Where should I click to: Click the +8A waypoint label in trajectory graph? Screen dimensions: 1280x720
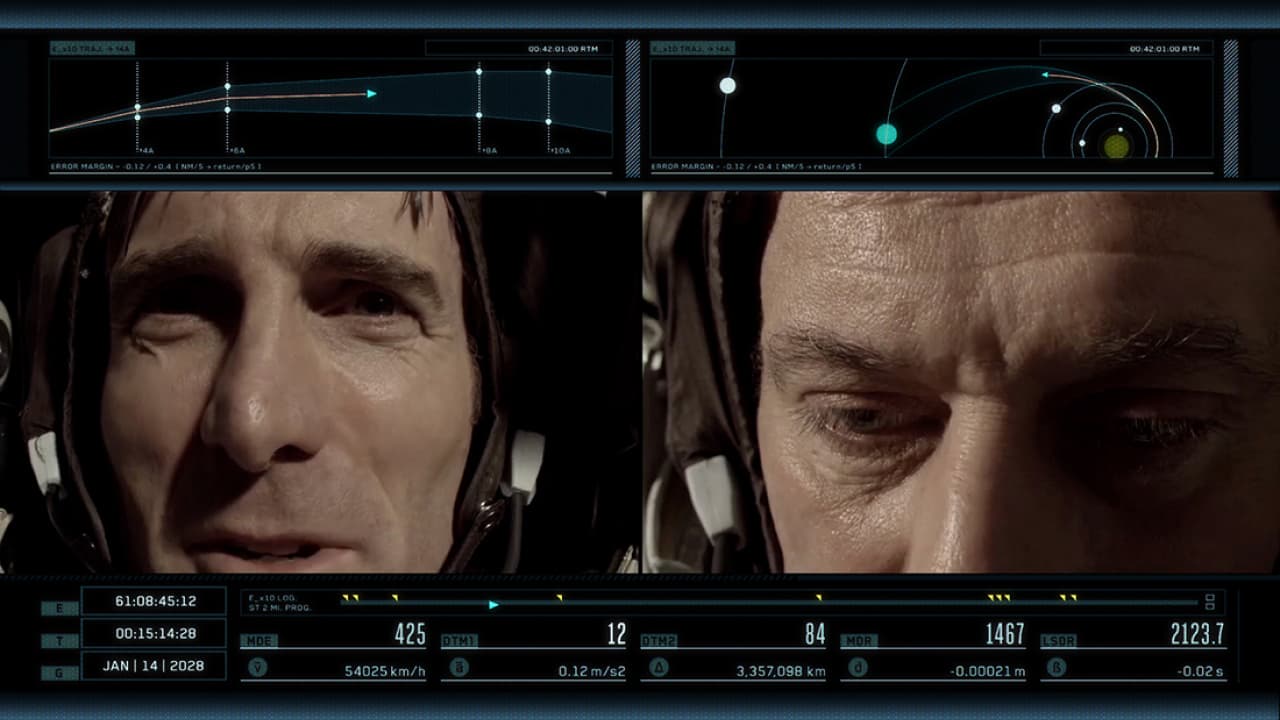(x=489, y=150)
